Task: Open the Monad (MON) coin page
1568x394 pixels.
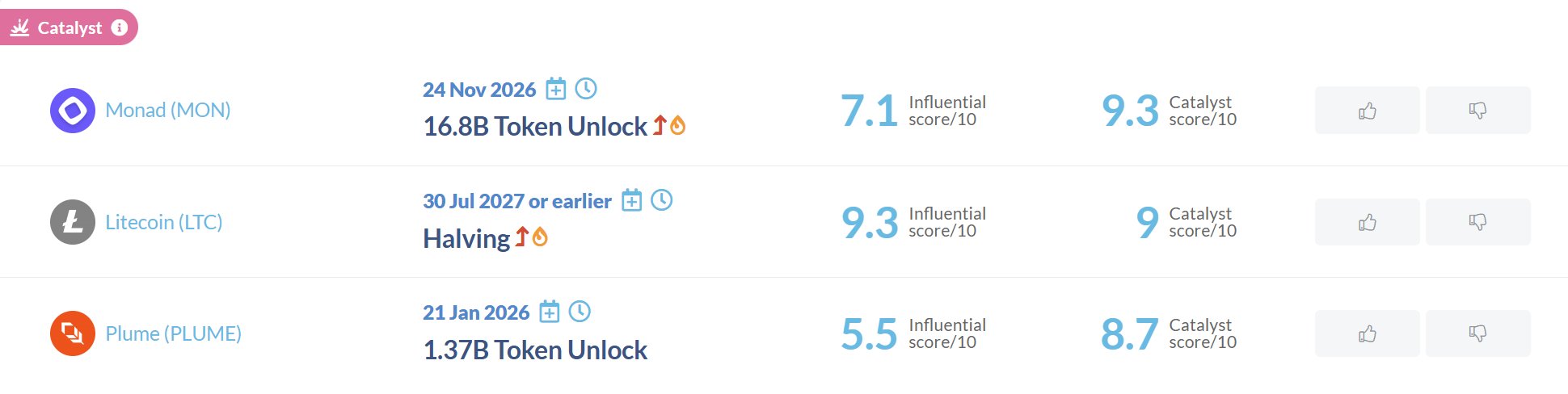Action: point(168,111)
